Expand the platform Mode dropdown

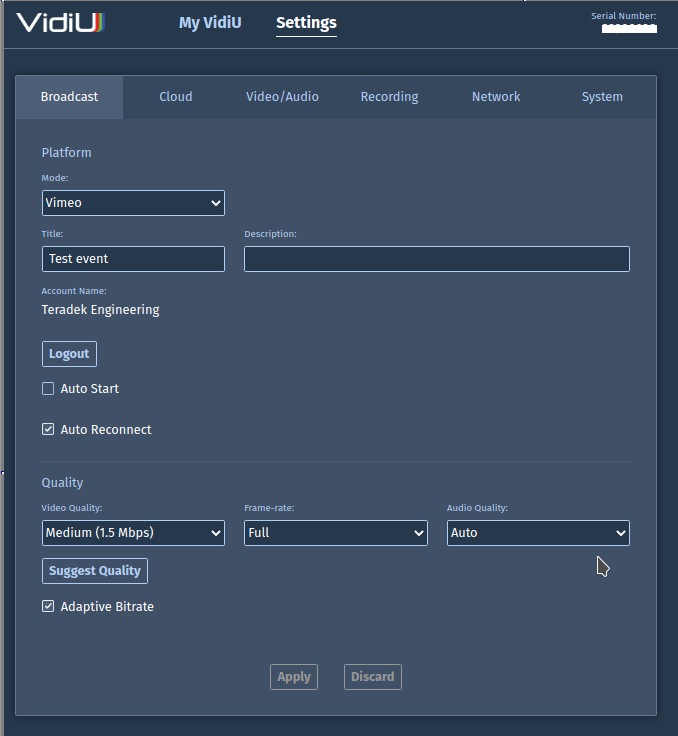click(133, 203)
